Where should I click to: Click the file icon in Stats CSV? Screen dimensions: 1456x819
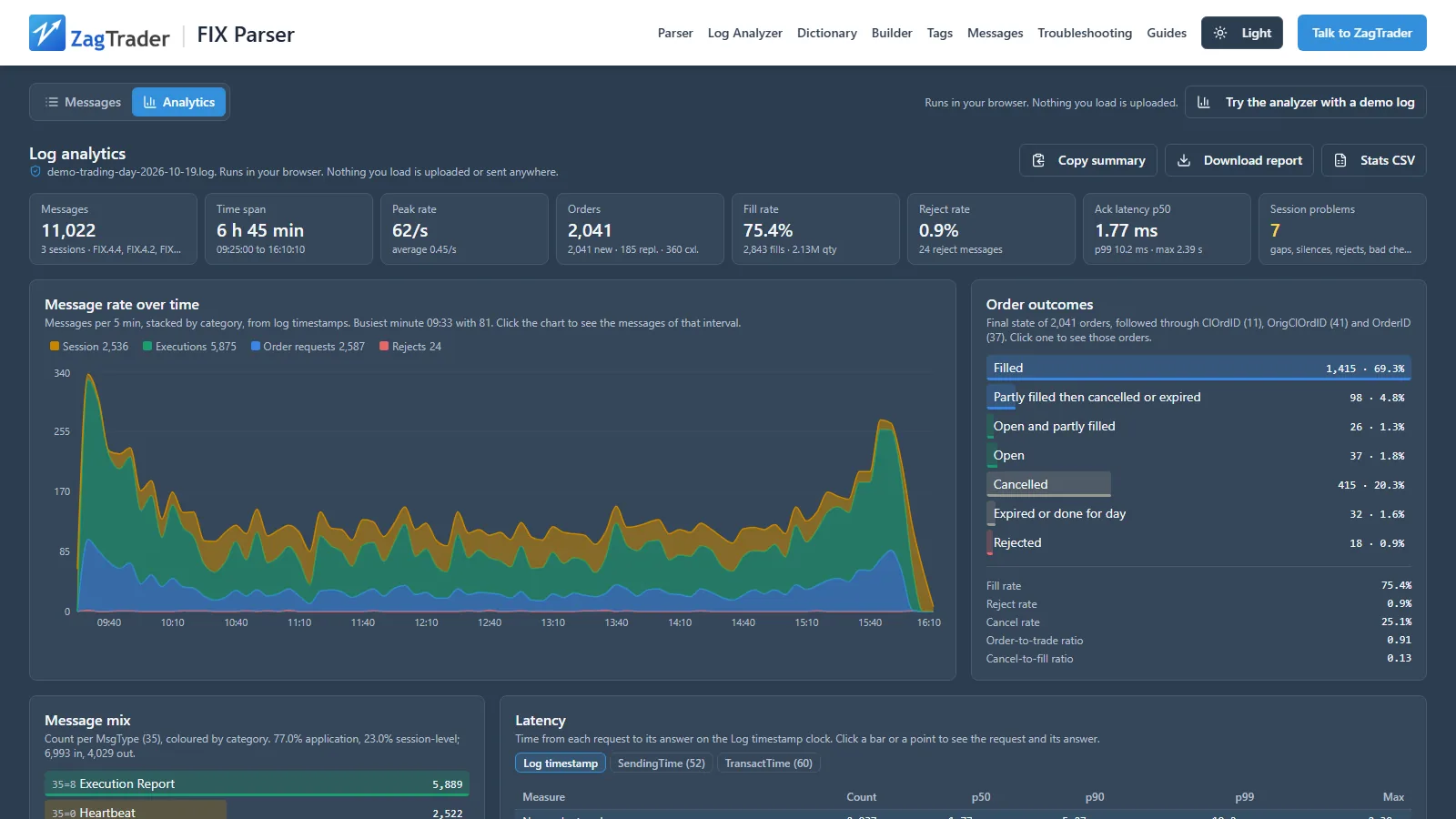click(1340, 160)
